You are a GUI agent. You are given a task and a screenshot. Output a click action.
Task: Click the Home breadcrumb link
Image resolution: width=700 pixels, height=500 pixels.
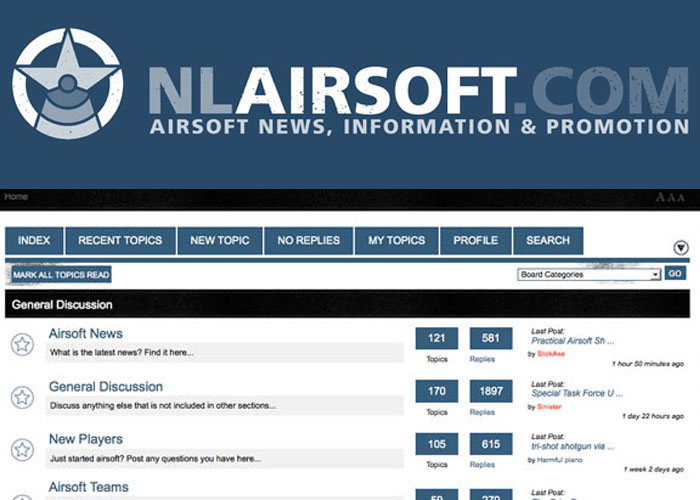16,197
